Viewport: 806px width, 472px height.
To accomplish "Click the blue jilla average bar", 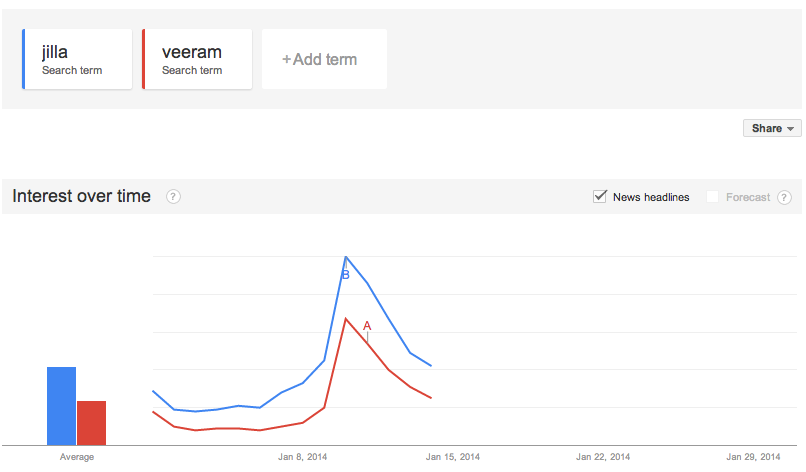I will [62, 406].
